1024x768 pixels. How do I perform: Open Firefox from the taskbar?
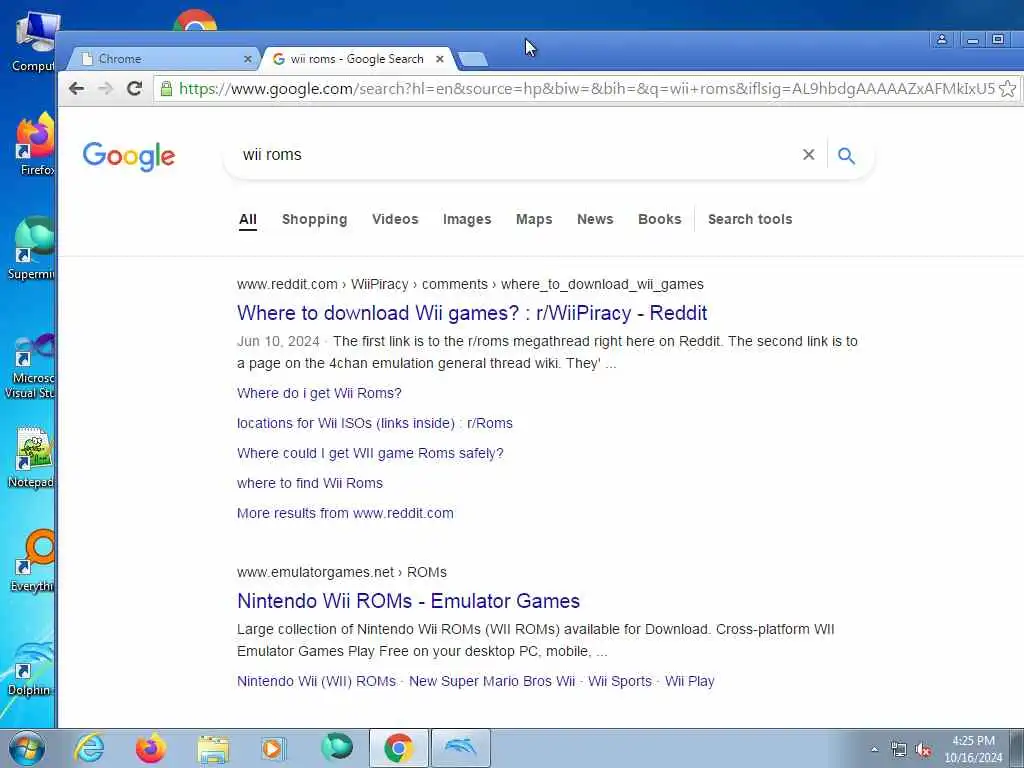click(x=150, y=748)
